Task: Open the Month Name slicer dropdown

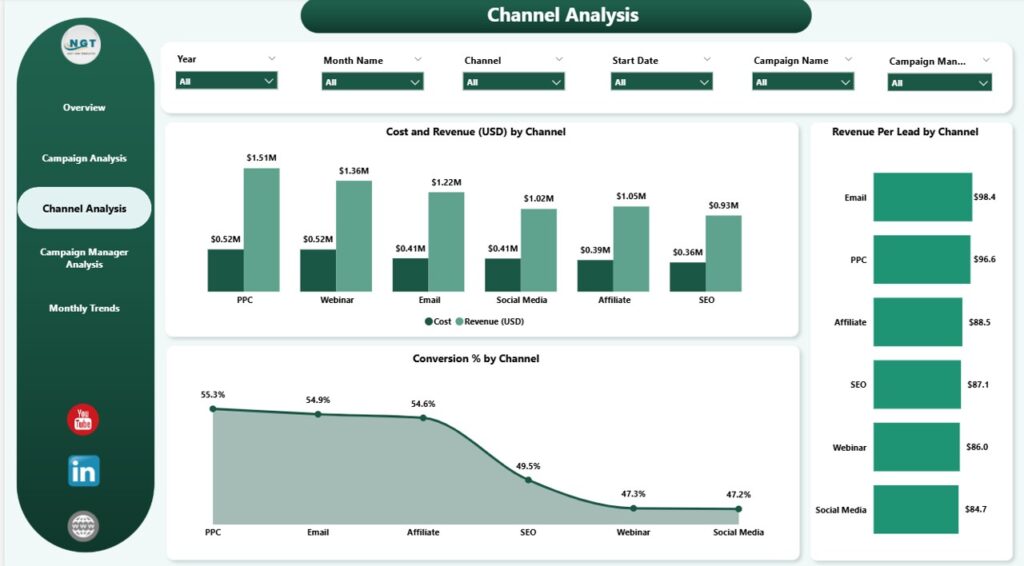Action: 372,82
